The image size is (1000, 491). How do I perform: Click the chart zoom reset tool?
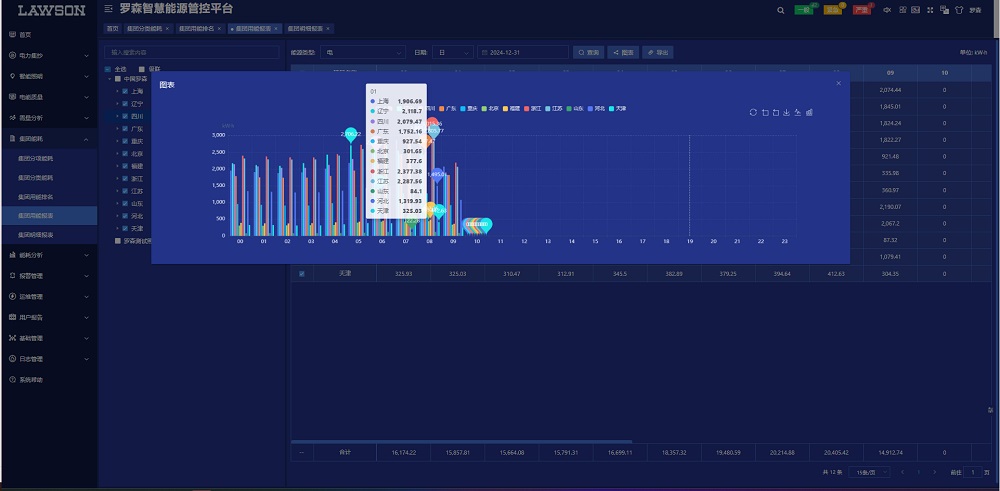776,112
